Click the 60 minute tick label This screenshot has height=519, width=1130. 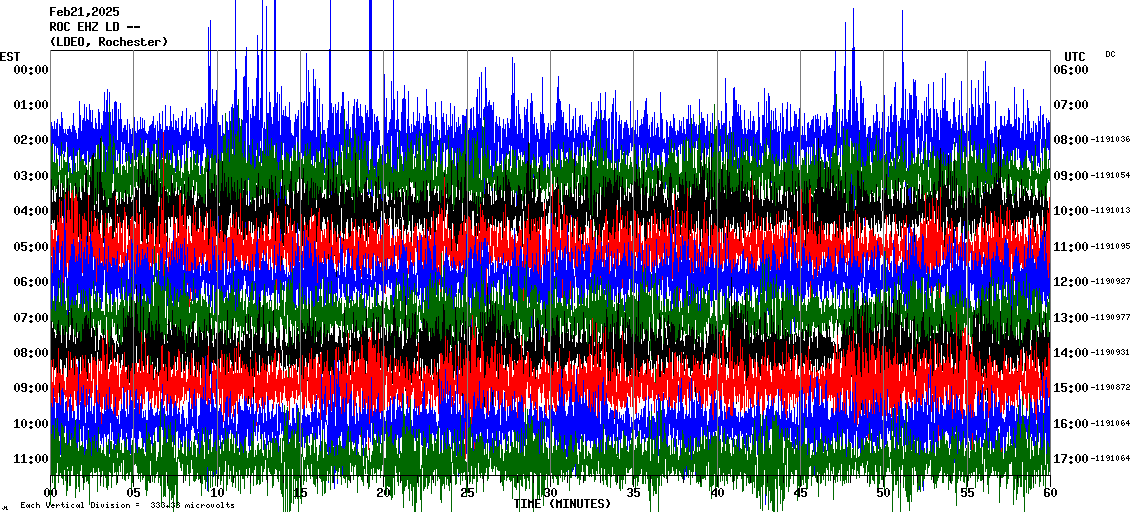[x=1050, y=493]
